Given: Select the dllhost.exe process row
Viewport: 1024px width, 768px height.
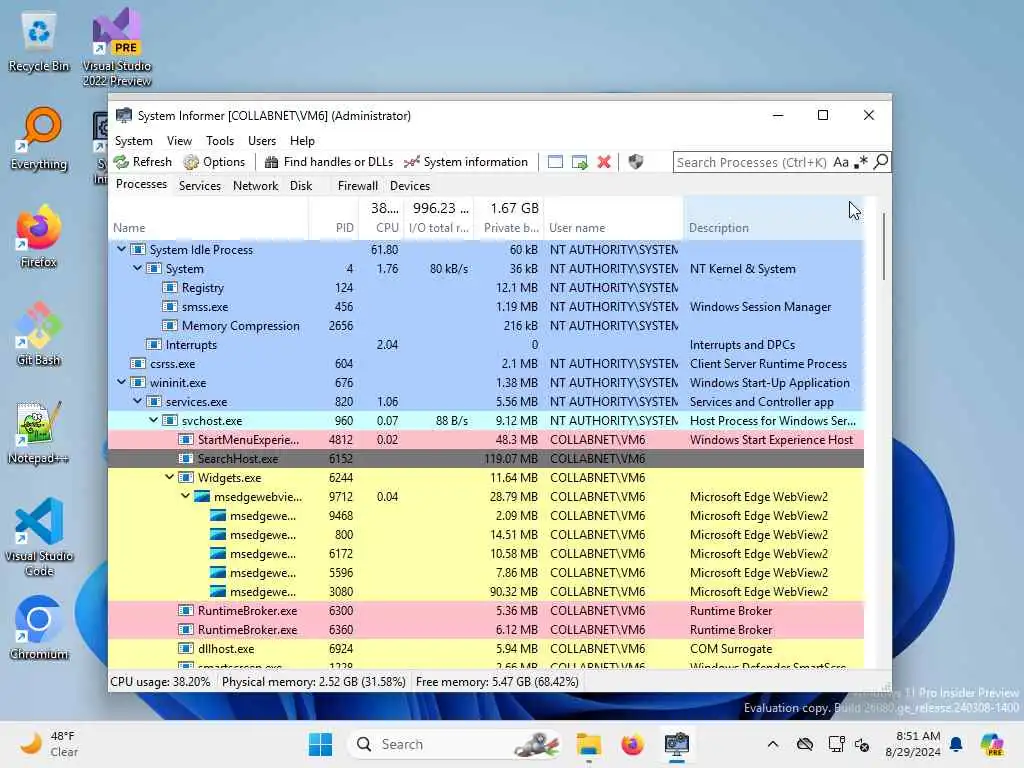Looking at the screenshot, I should tap(486, 648).
